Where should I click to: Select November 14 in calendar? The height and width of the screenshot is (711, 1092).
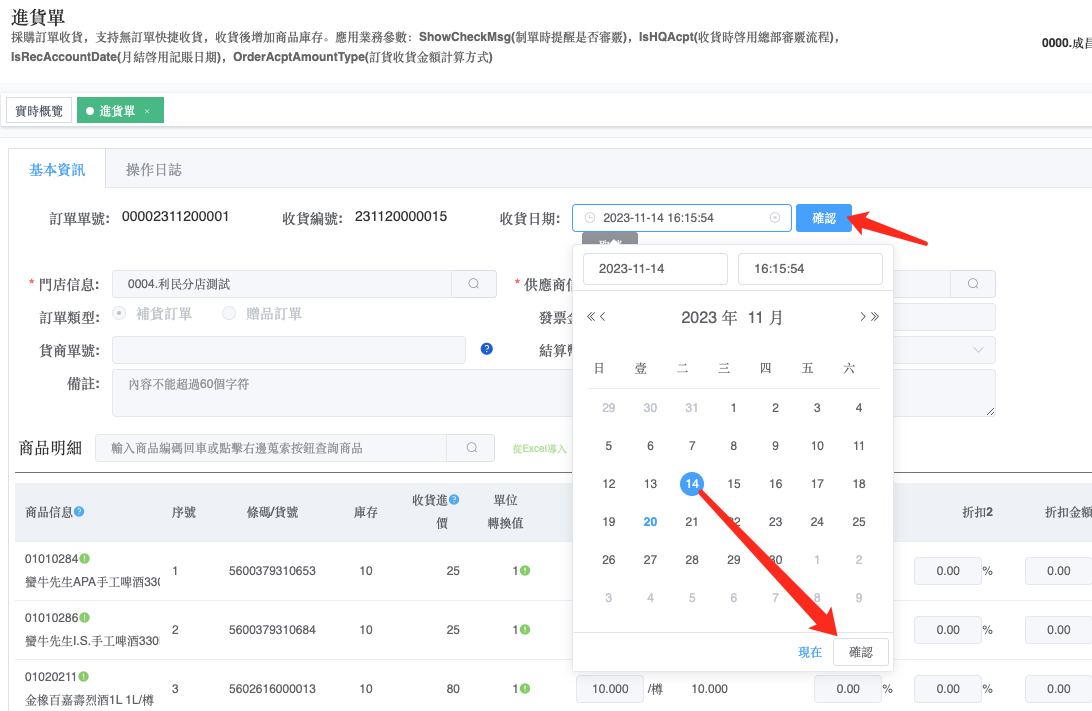coord(692,483)
